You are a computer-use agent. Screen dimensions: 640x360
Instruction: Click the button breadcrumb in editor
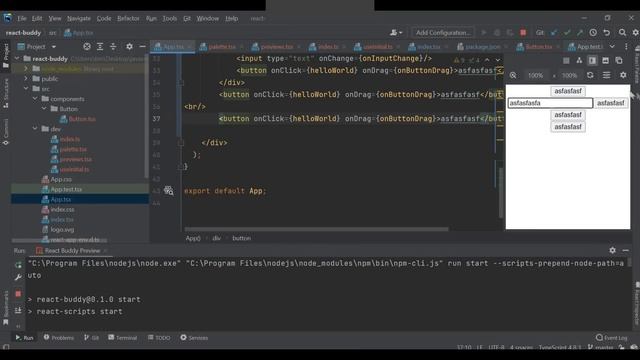pyautogui.click(x=241, y=238)
